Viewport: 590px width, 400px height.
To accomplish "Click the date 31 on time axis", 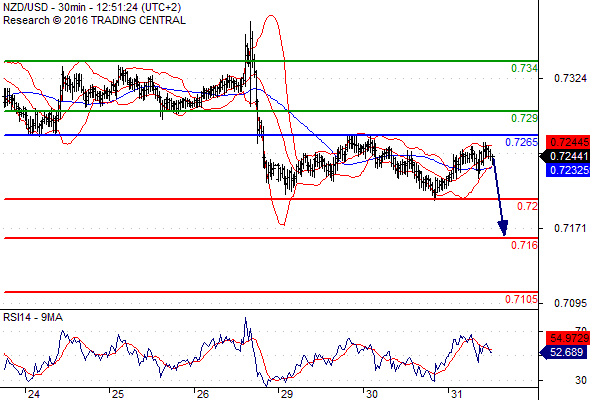I will [456, 394].
